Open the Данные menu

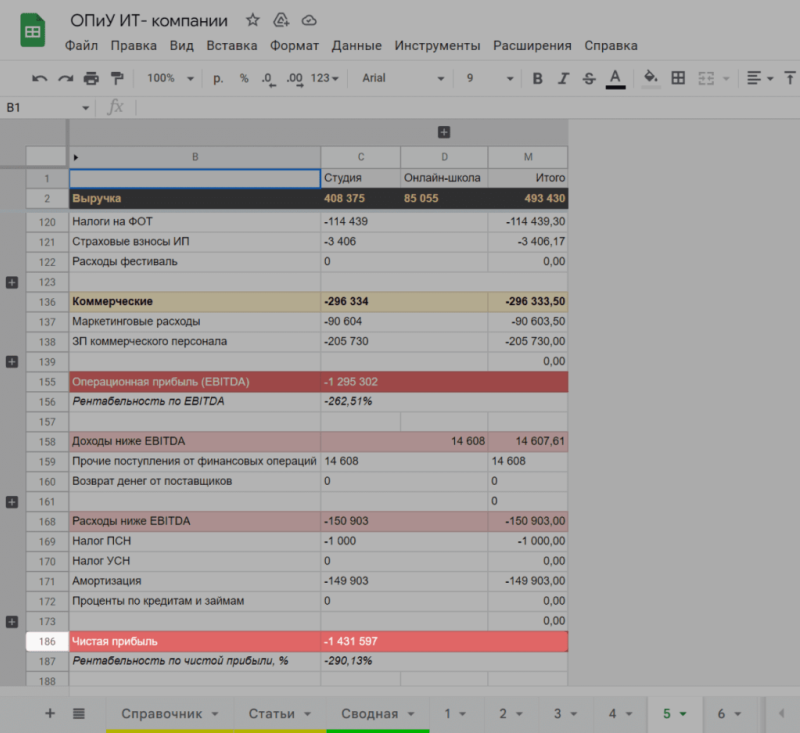[x=357, y=45]
